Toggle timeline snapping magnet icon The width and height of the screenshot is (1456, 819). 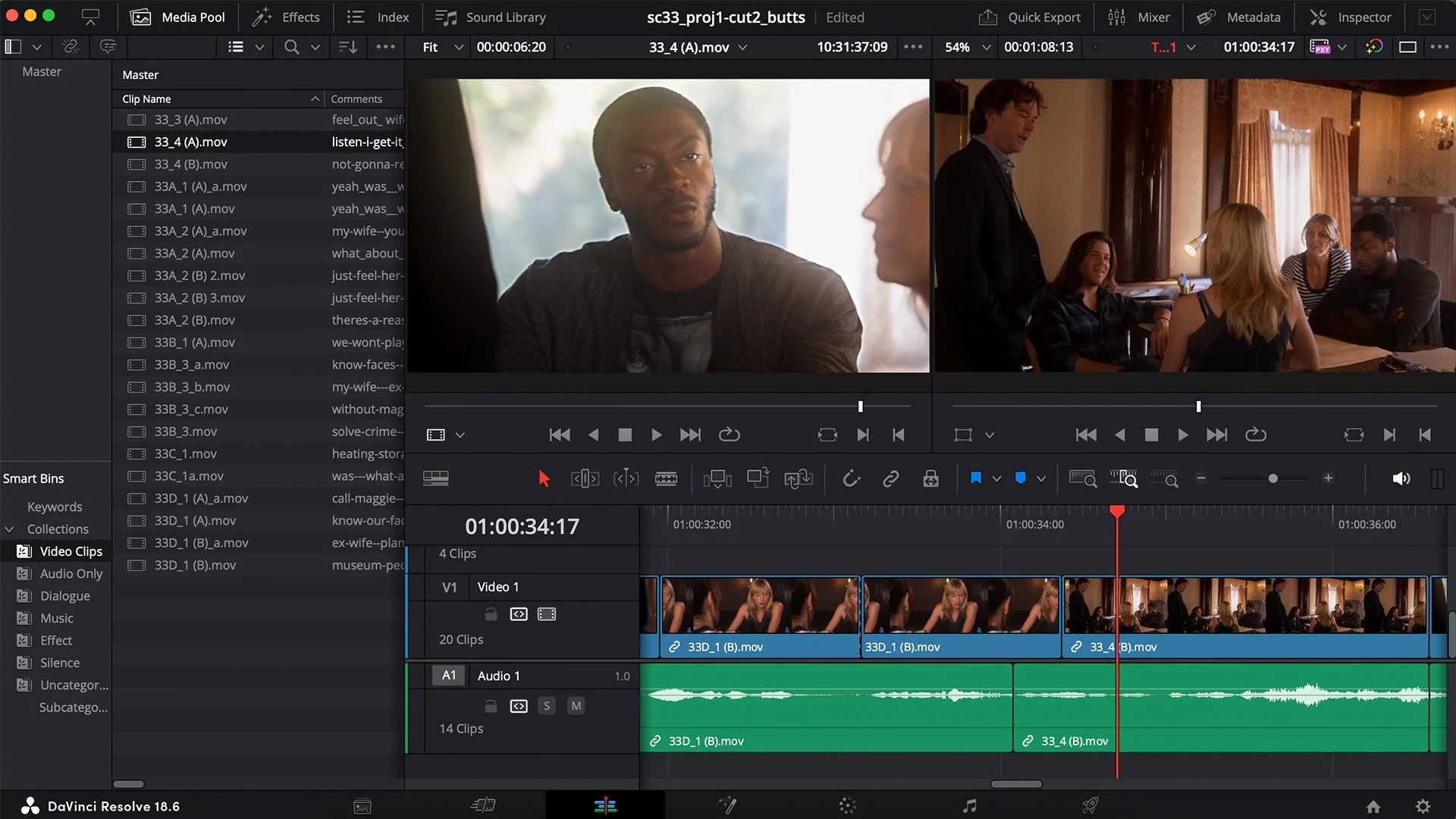coord(851,479)
